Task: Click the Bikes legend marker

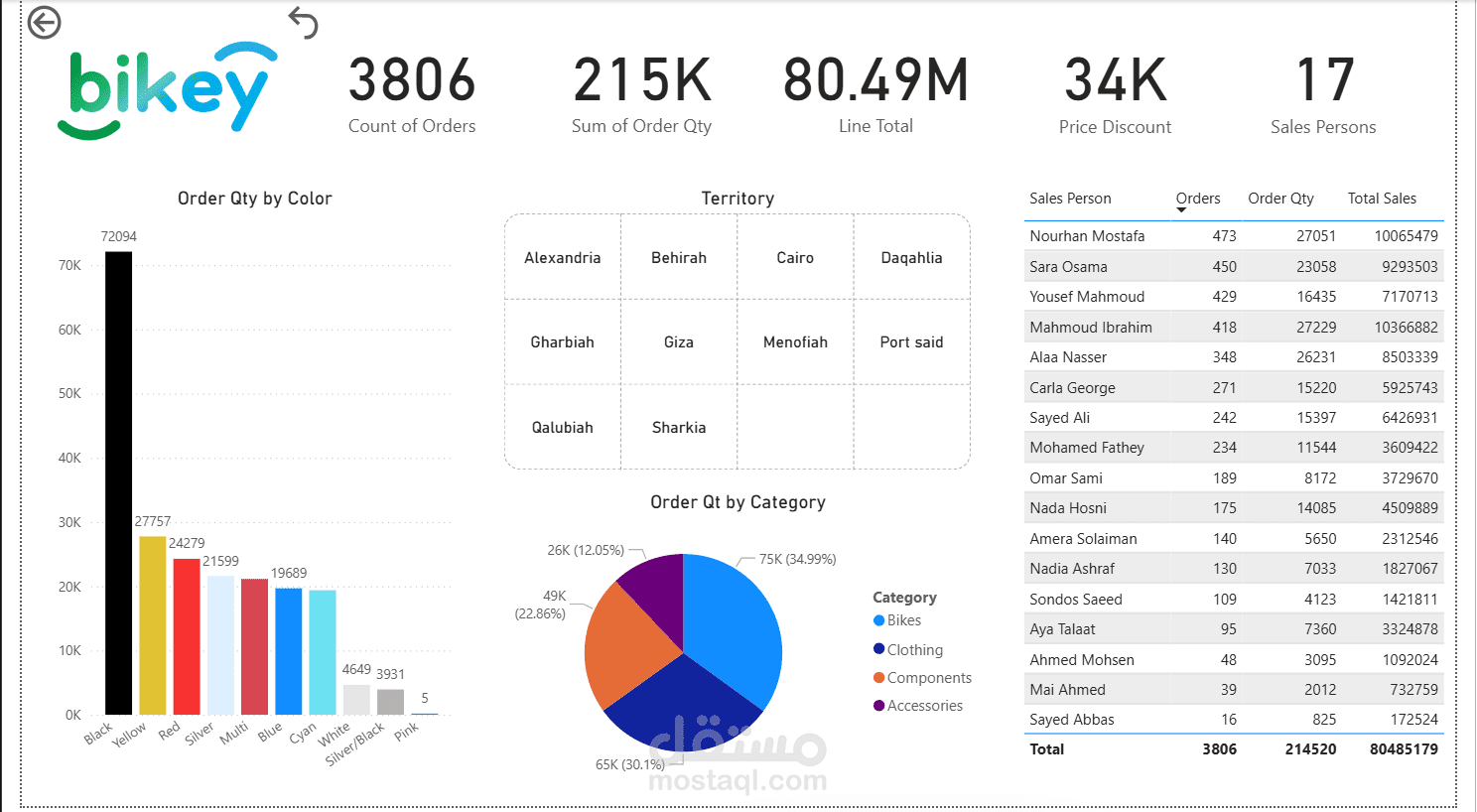Action: click(878, 620)
